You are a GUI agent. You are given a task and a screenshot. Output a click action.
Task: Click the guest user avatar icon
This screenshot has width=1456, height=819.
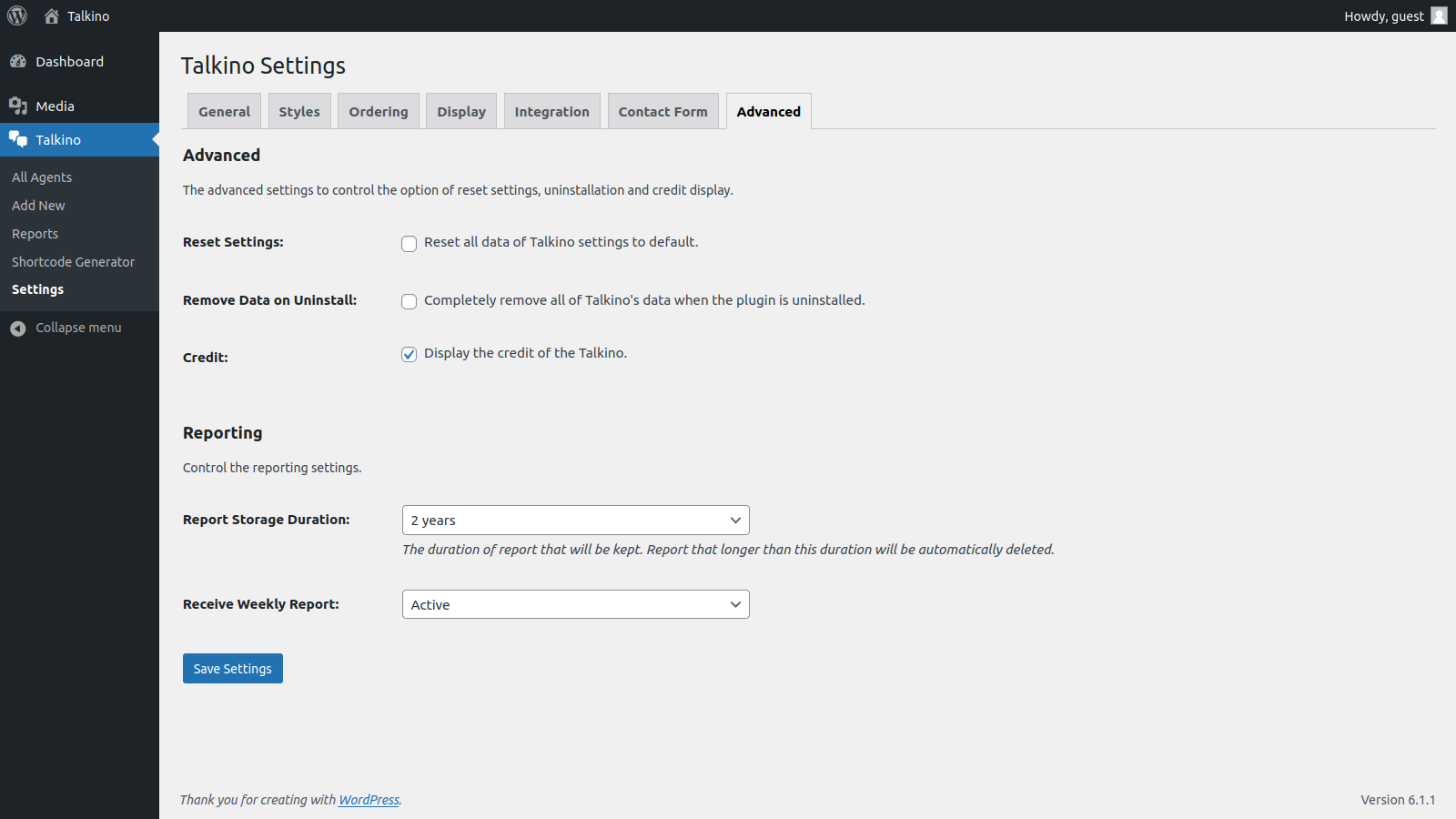pos(1439,15)
